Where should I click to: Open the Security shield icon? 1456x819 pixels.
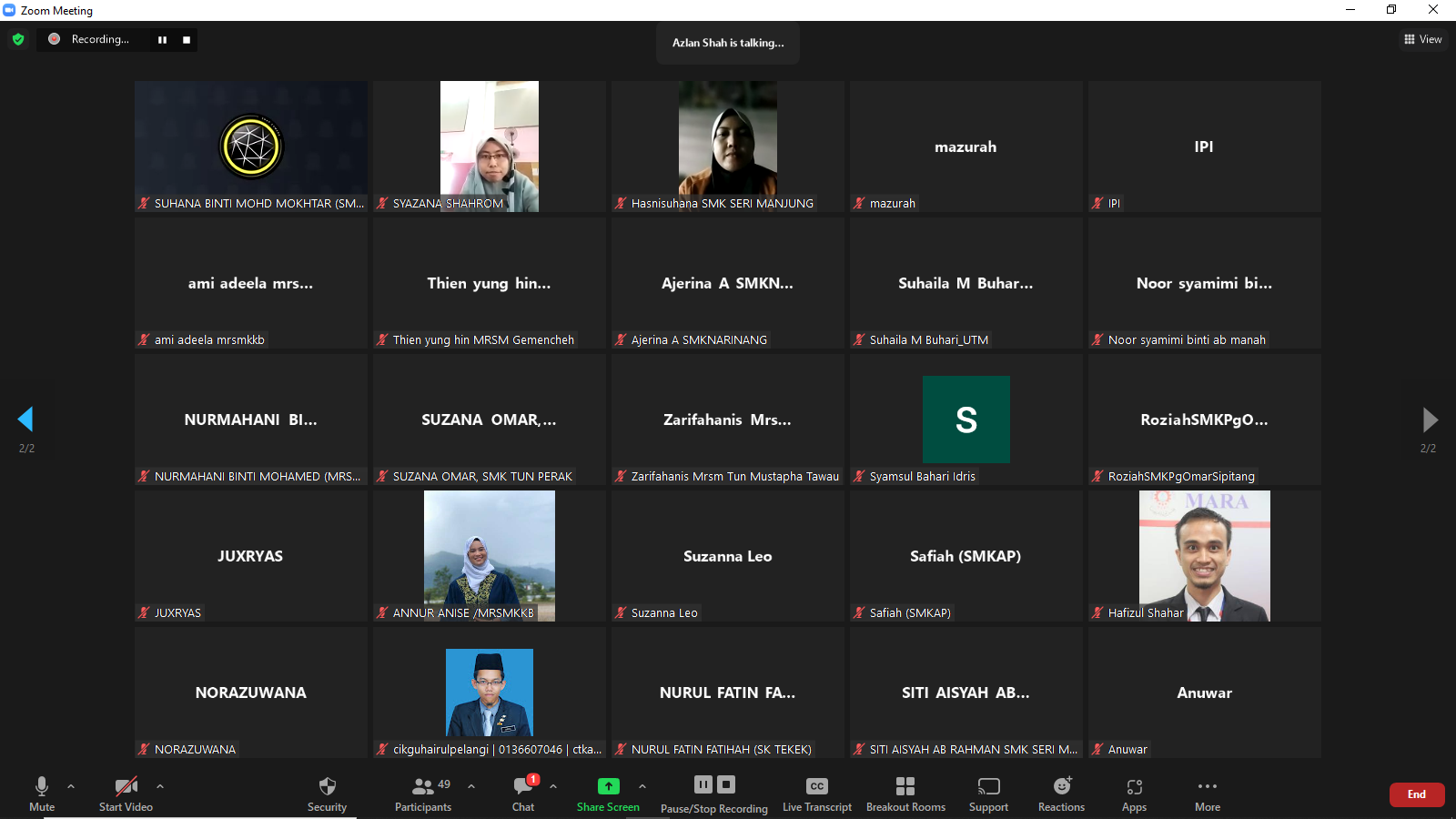[327, 787]
